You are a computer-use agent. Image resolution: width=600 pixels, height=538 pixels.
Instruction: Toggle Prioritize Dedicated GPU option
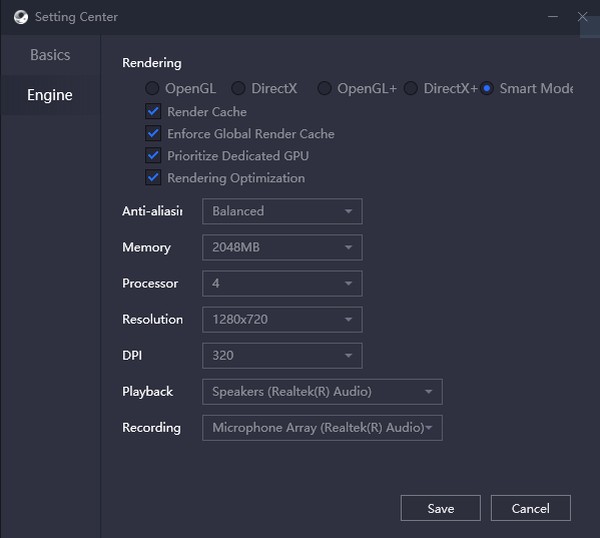[153, 156]
